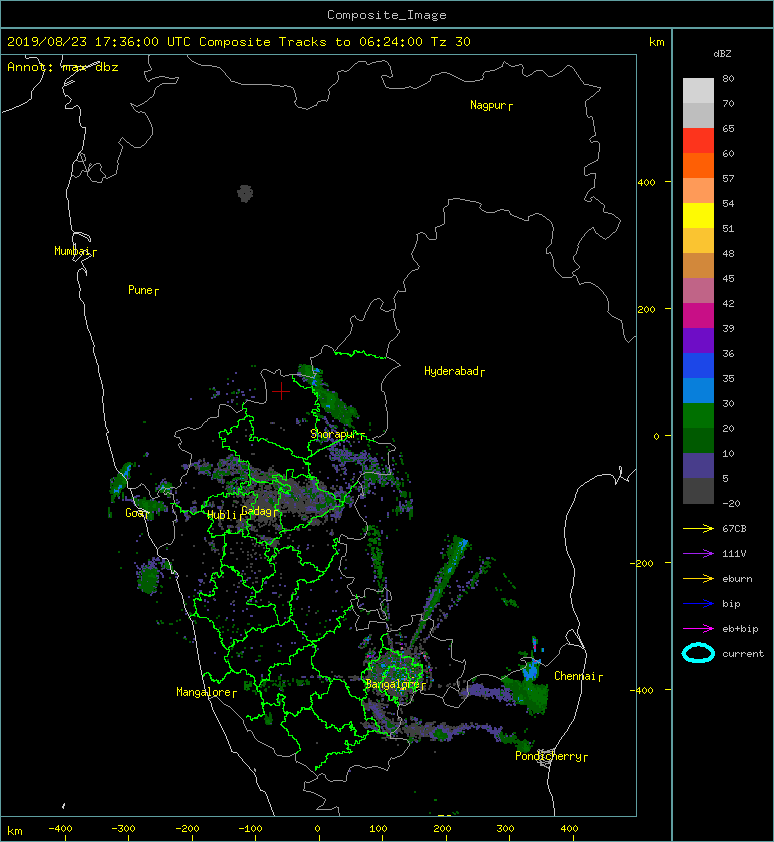Click the gray echo blob north of Pune
Image resolution: width=774 pixels, height=842 pixels.
(245, 193)
